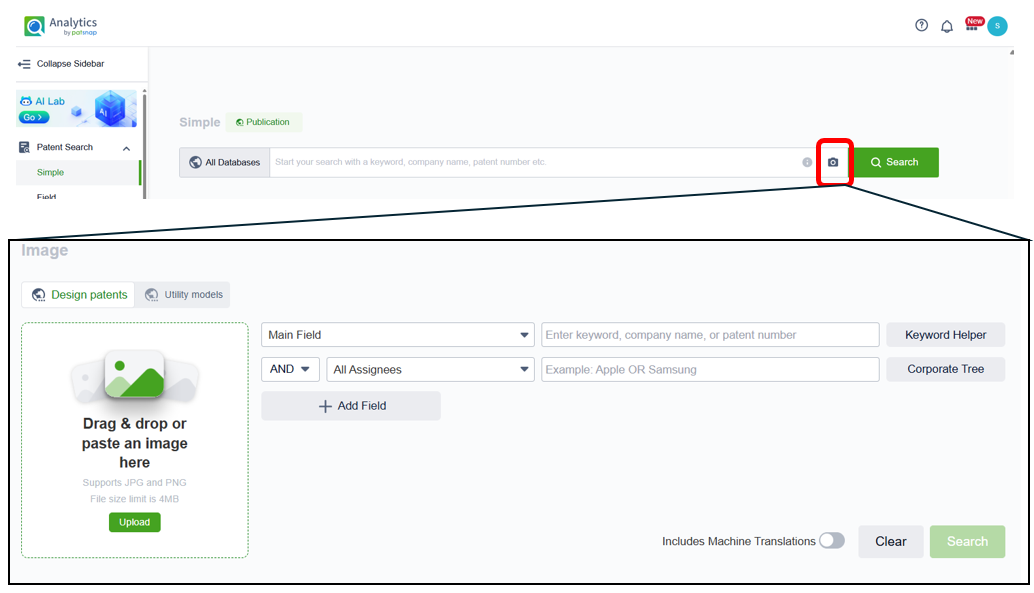Open the notifications bell

(x=946, y=25)
